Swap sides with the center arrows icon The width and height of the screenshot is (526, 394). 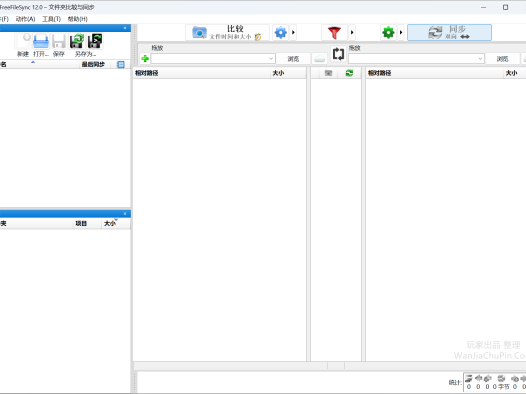pos(338,54)
